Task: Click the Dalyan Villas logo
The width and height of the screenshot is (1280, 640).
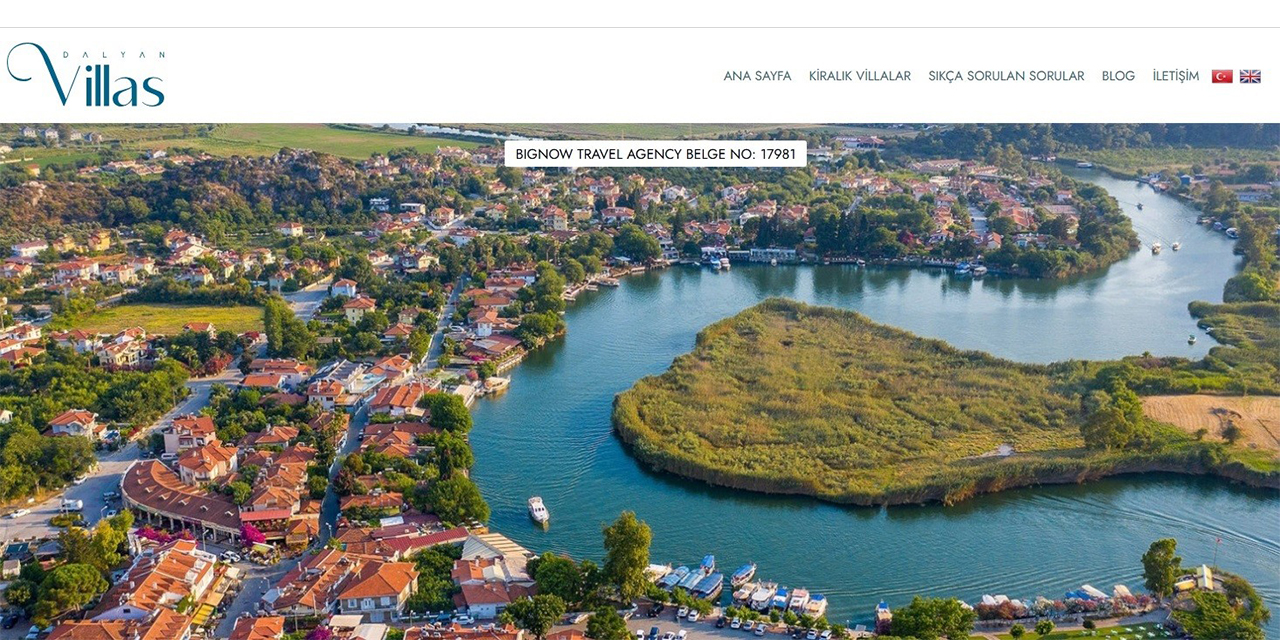Action: [x=86, y=75]
